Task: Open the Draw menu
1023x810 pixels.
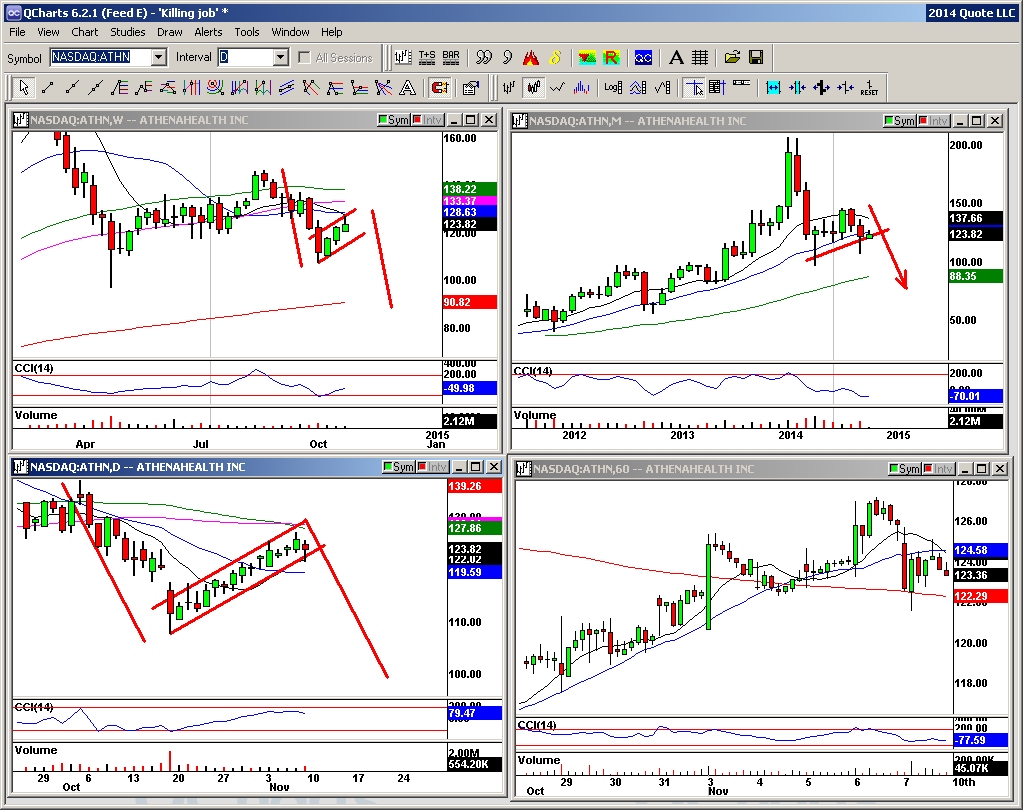Action: pyautogui.click(x=170, y=32)
